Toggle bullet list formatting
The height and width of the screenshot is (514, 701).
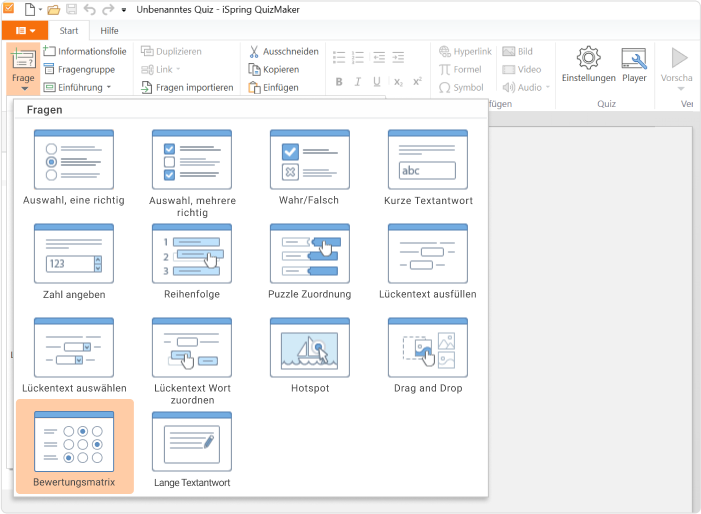tap(339, 57)
